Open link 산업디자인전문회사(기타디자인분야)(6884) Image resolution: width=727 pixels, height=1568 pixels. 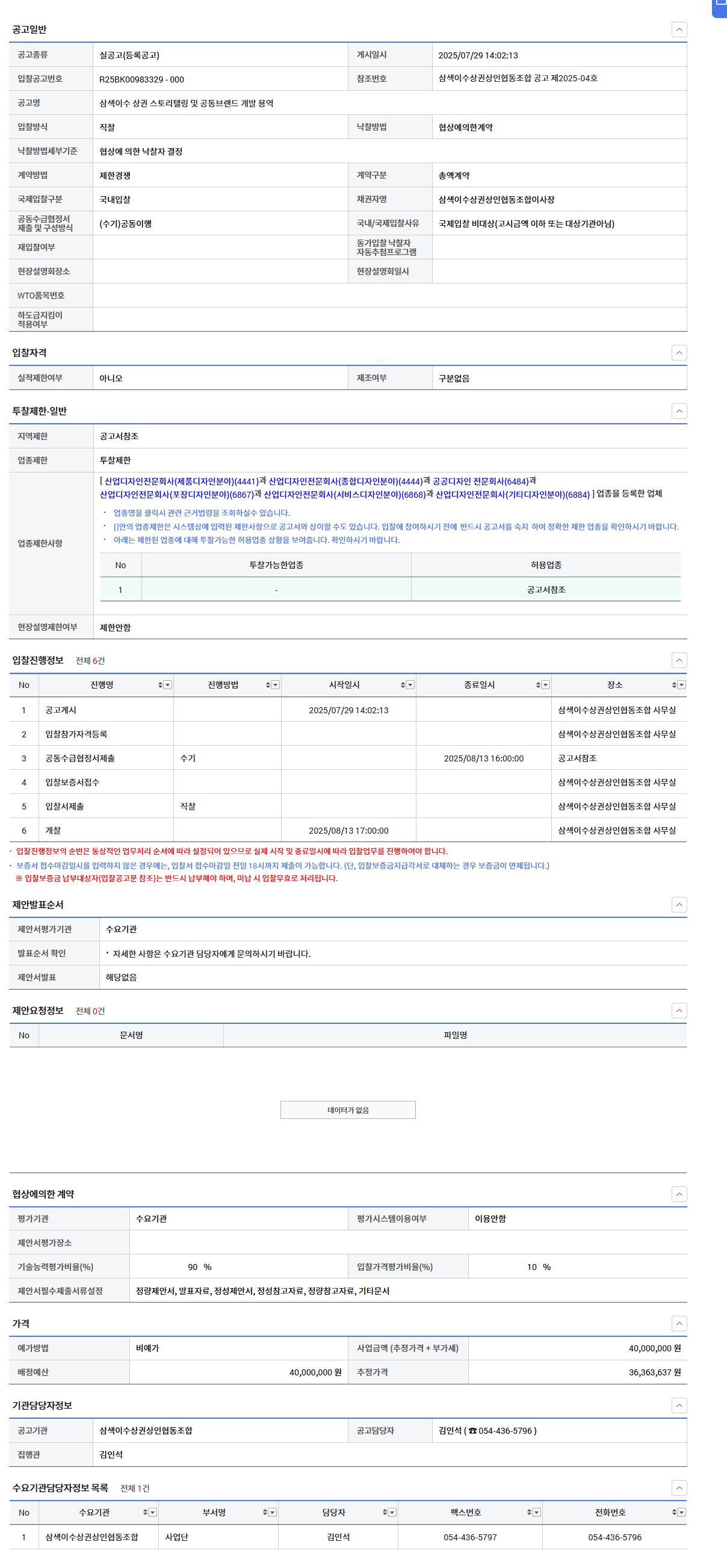(512, 494)
